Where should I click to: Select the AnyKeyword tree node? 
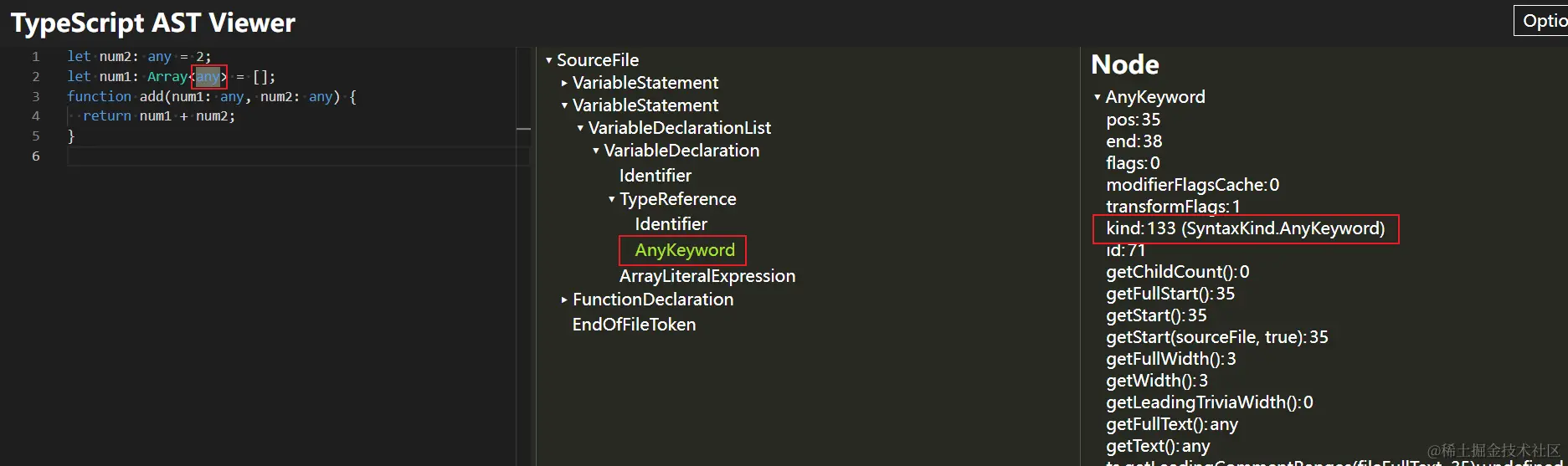coord(685,250)
